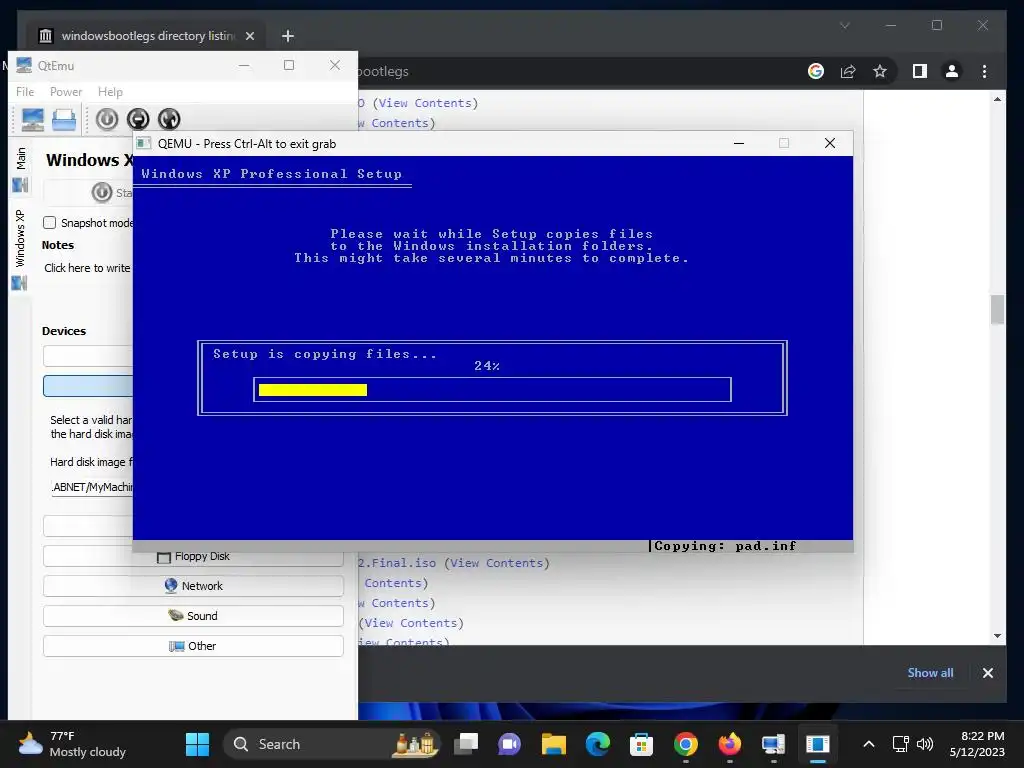Image resolution: width=1024 pixels, height=768 pixels.
Task: Click the 'Windows XP Professional Setup' heading
Action: (x=272, y=174)
